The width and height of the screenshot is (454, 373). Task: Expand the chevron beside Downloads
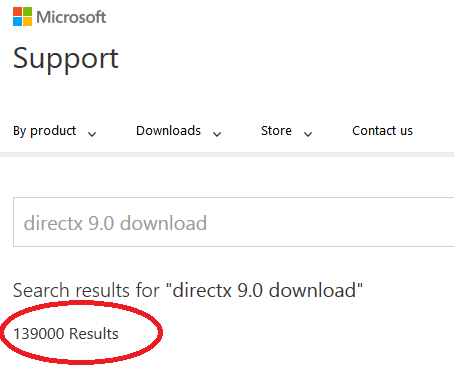pos(217,134)
